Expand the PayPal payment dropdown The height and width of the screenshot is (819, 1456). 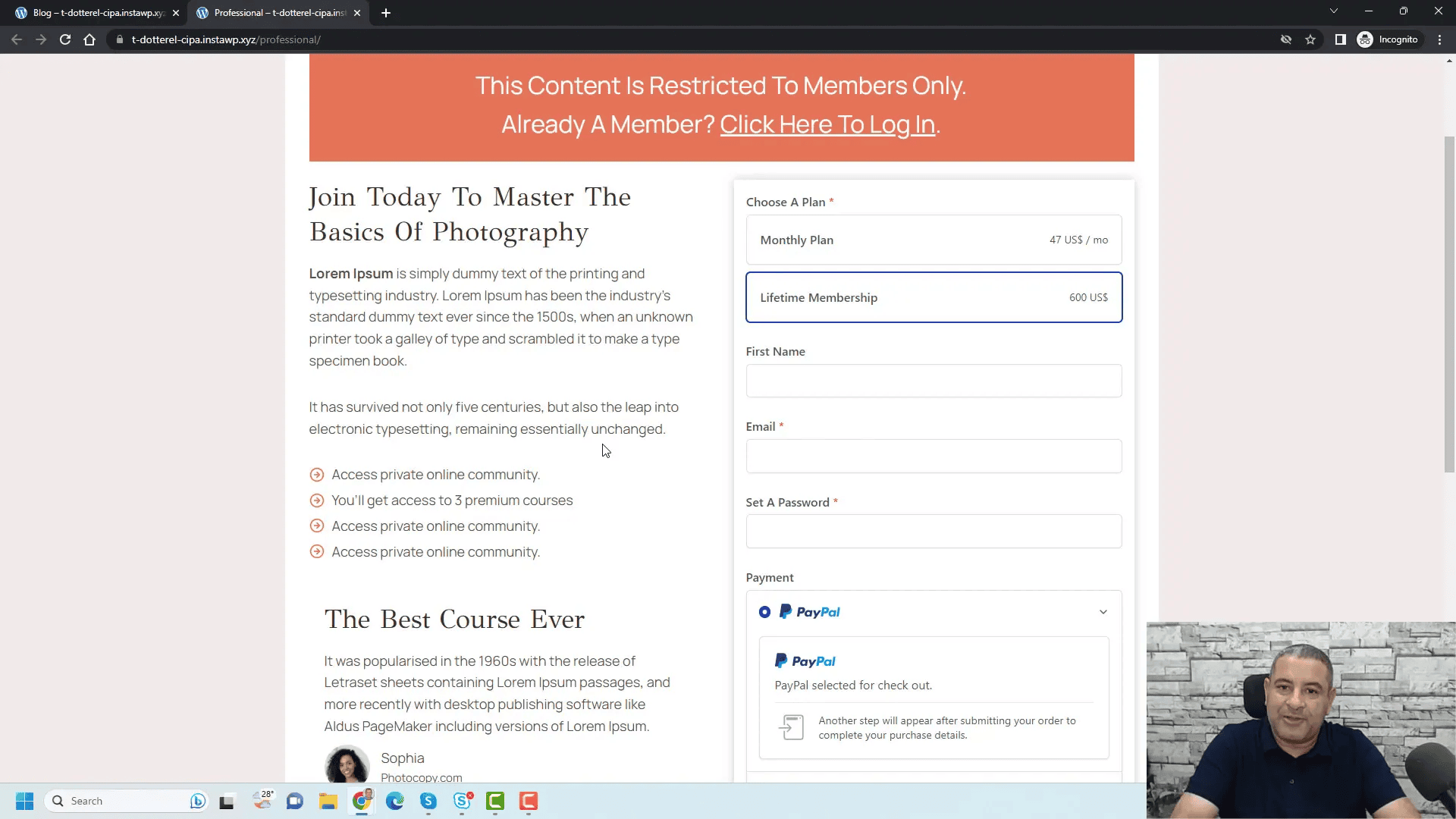pyautogui.click(x=1103, y=611)
